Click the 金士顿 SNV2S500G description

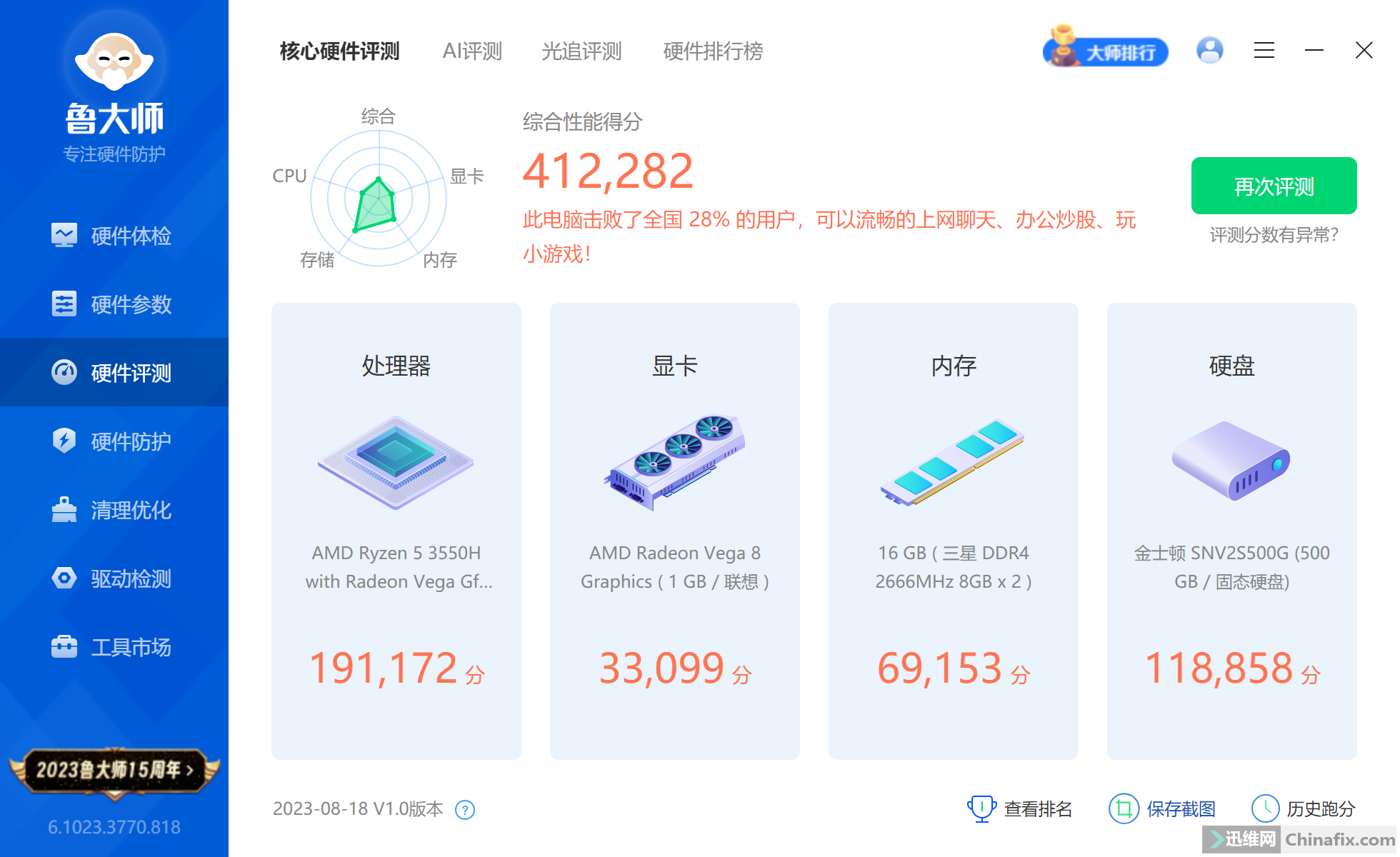(1232, 567)
